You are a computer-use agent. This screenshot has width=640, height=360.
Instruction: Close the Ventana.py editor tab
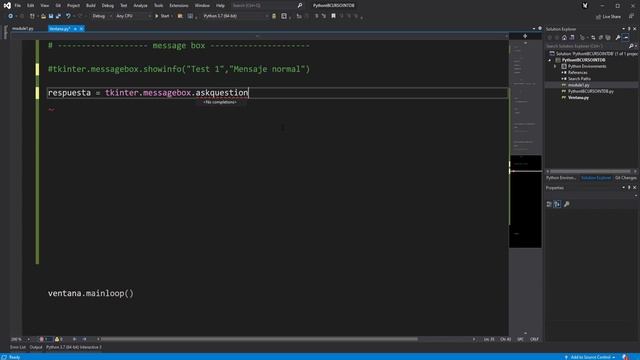[x=81, y=29]
